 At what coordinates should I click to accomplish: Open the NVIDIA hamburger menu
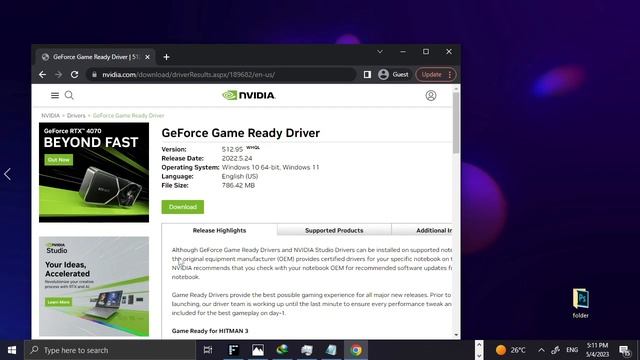(55, 96)
